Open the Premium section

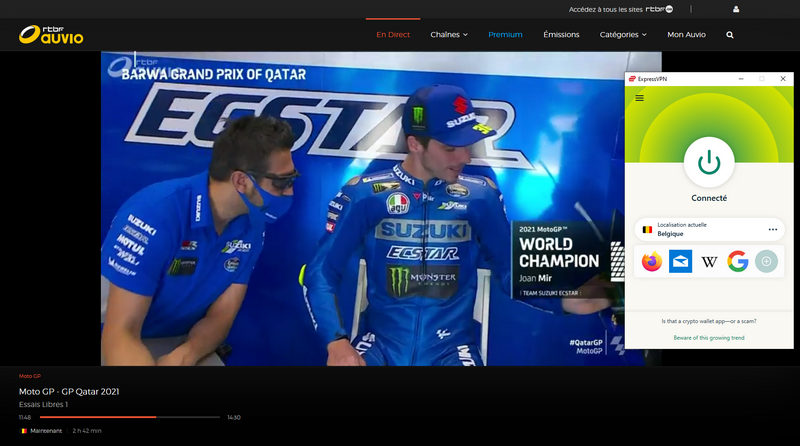pos(505,35)
